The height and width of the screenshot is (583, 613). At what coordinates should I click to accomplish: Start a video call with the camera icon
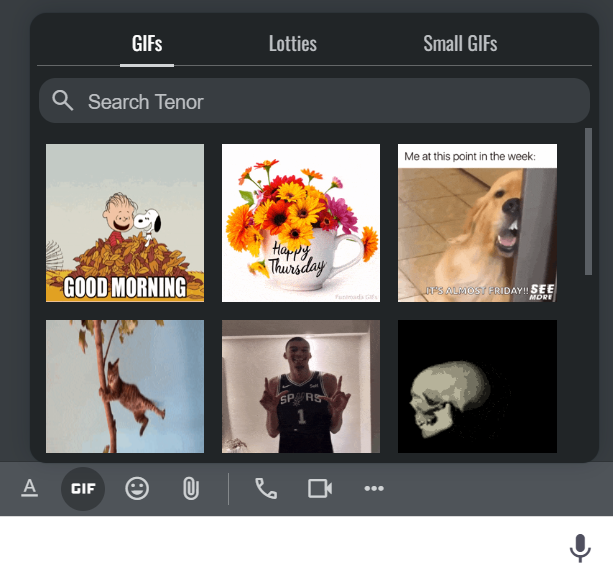point(320,488)
